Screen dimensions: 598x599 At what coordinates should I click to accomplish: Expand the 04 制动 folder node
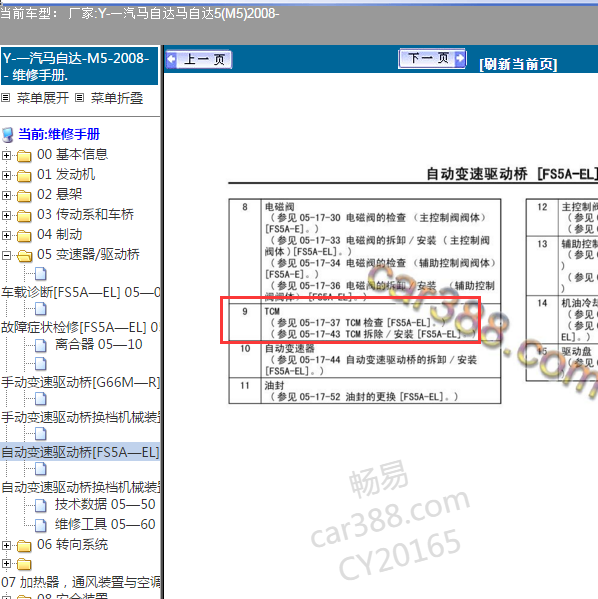(6, 235)
